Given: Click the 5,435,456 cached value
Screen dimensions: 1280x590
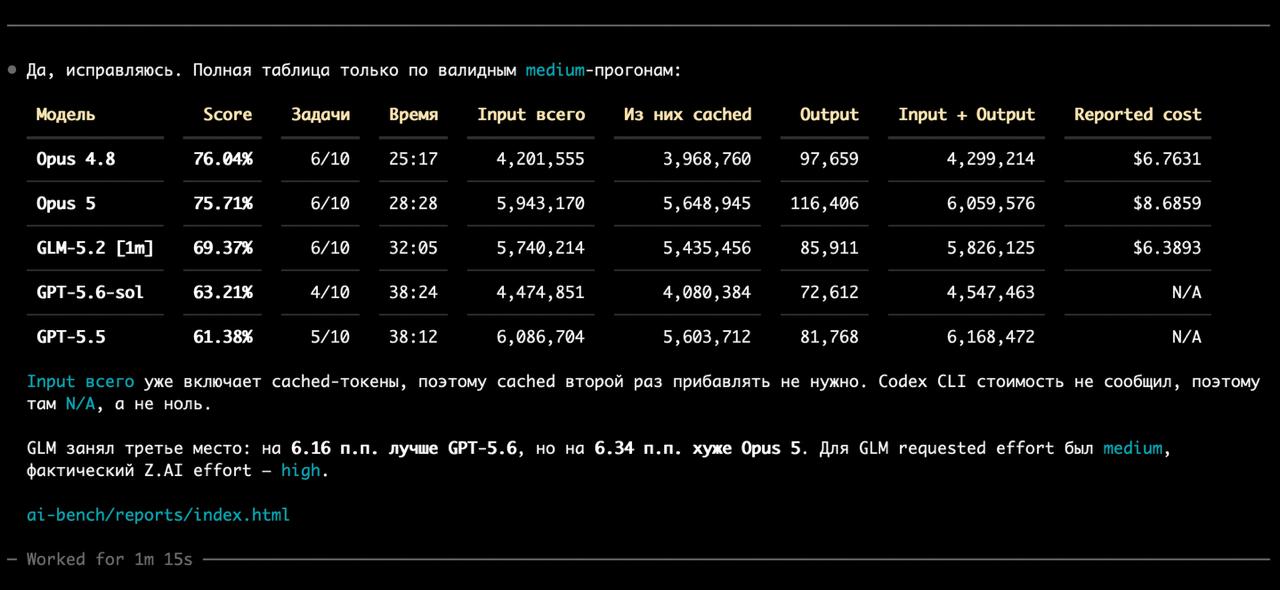Looking at the screenshot, I should 707,247.
